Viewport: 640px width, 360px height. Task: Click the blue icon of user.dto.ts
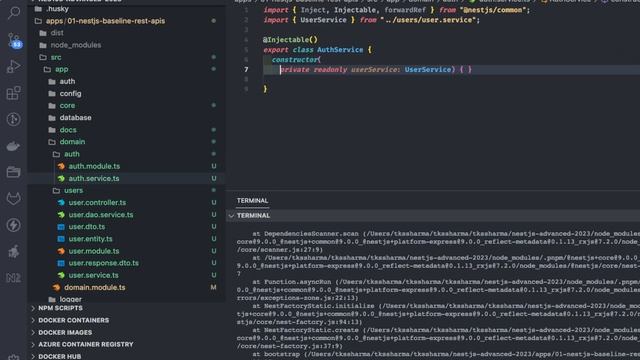(x=61, y=227)
